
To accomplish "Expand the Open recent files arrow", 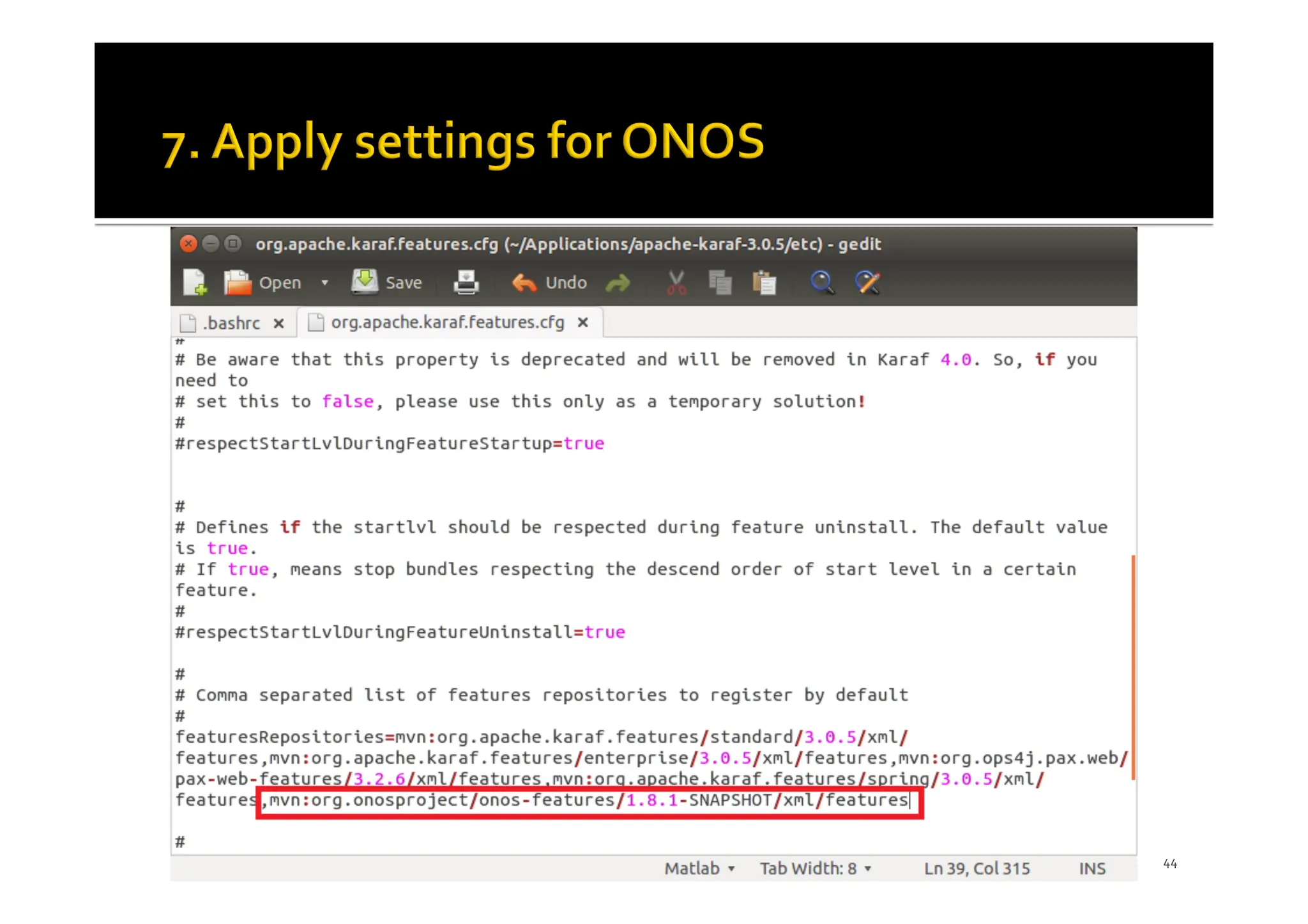I will 324,282.
